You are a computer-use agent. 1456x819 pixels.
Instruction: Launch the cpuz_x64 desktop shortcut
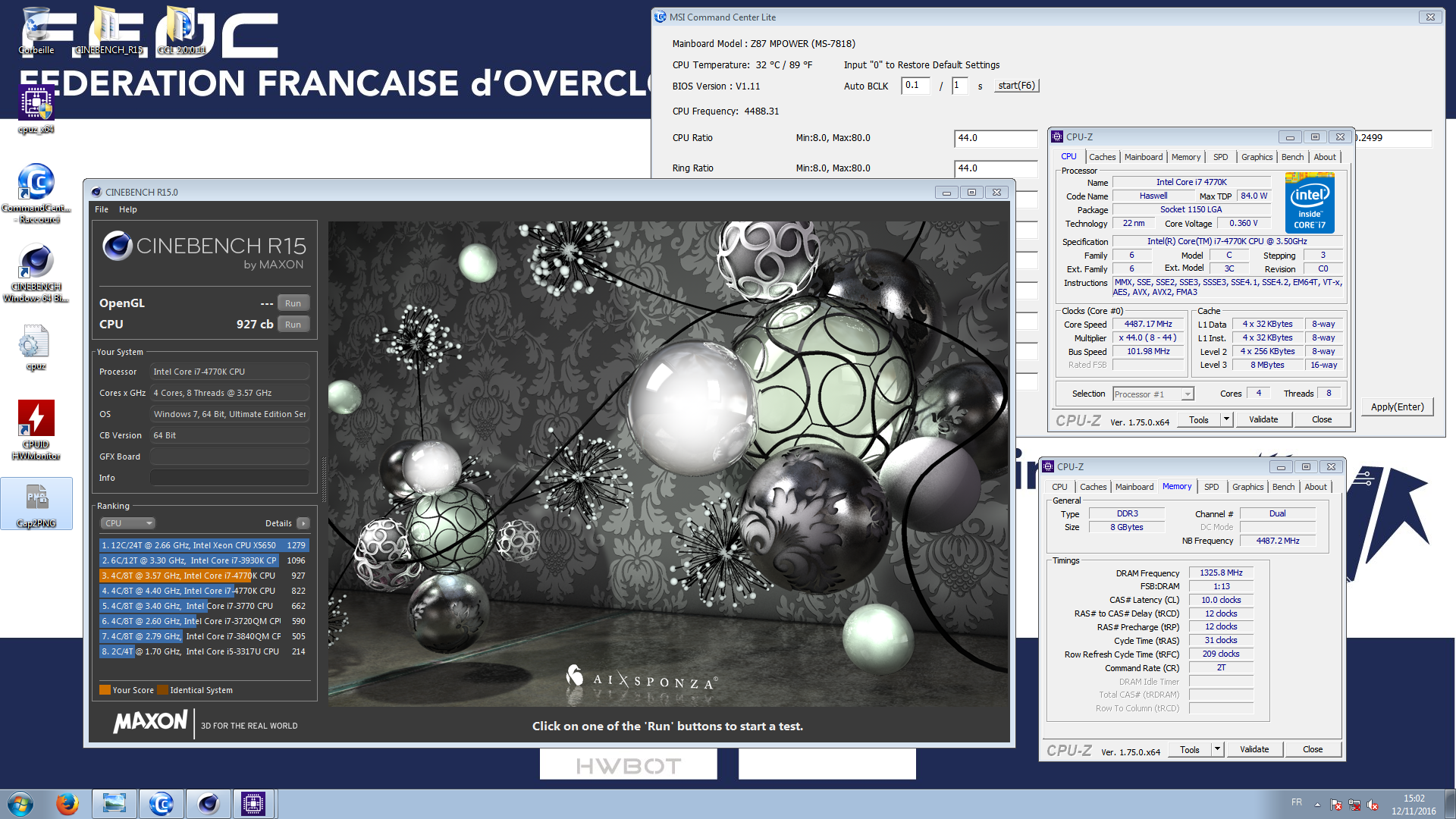pyautogui.click(x=36, y=109)
